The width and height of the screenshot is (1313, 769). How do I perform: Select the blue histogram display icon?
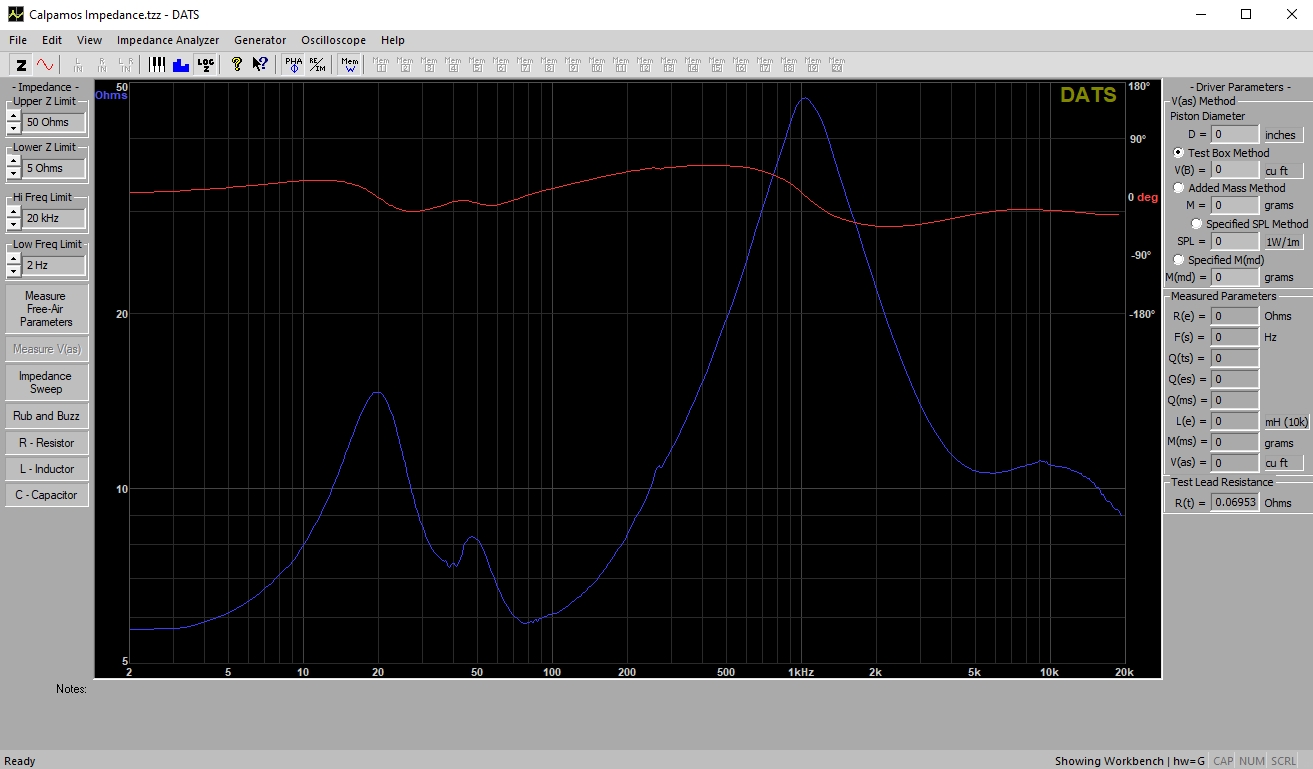[x=181, y=64]
